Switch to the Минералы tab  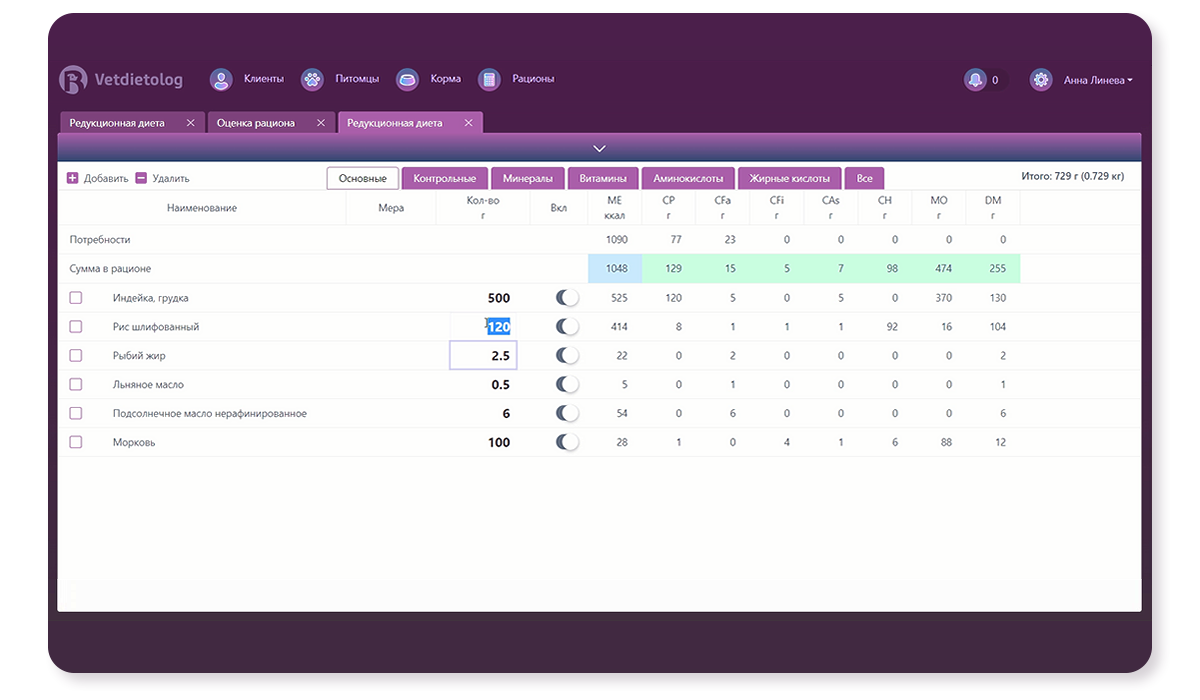527,179
